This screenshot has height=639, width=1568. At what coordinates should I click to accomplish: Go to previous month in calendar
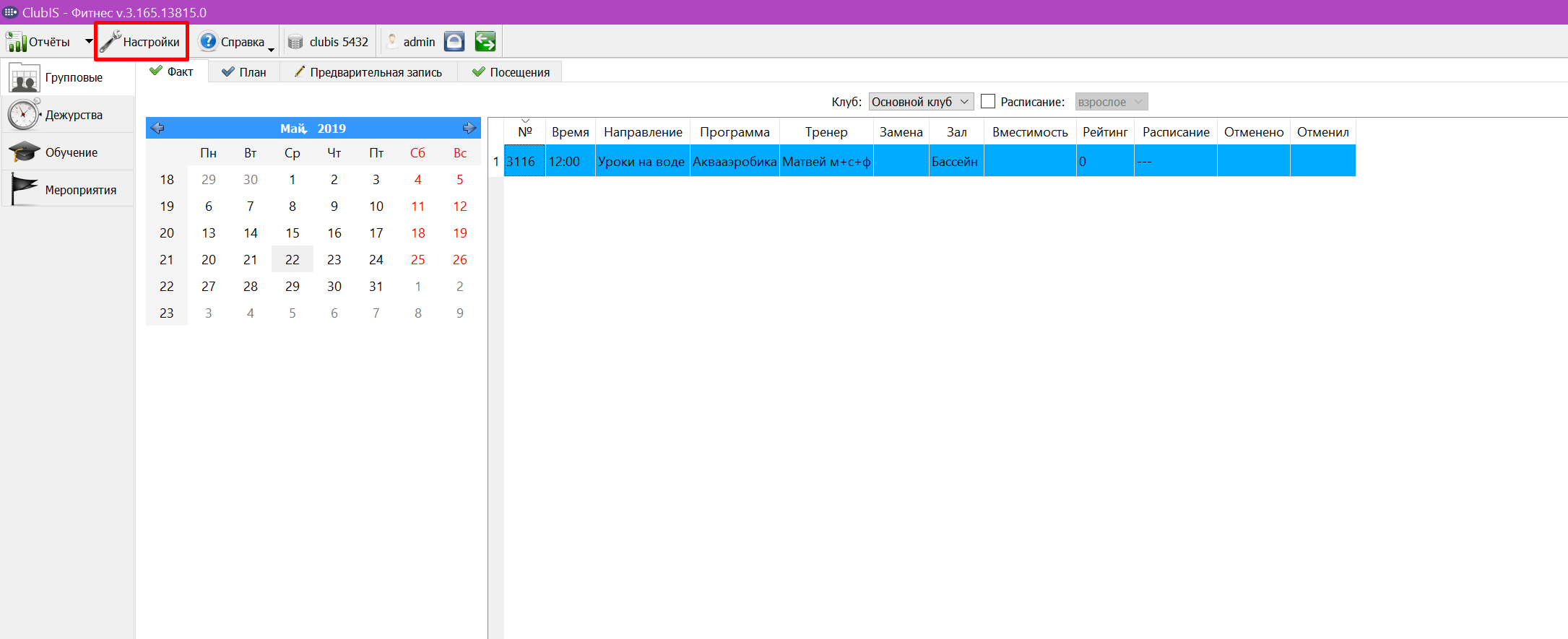(x=157, y=128)
